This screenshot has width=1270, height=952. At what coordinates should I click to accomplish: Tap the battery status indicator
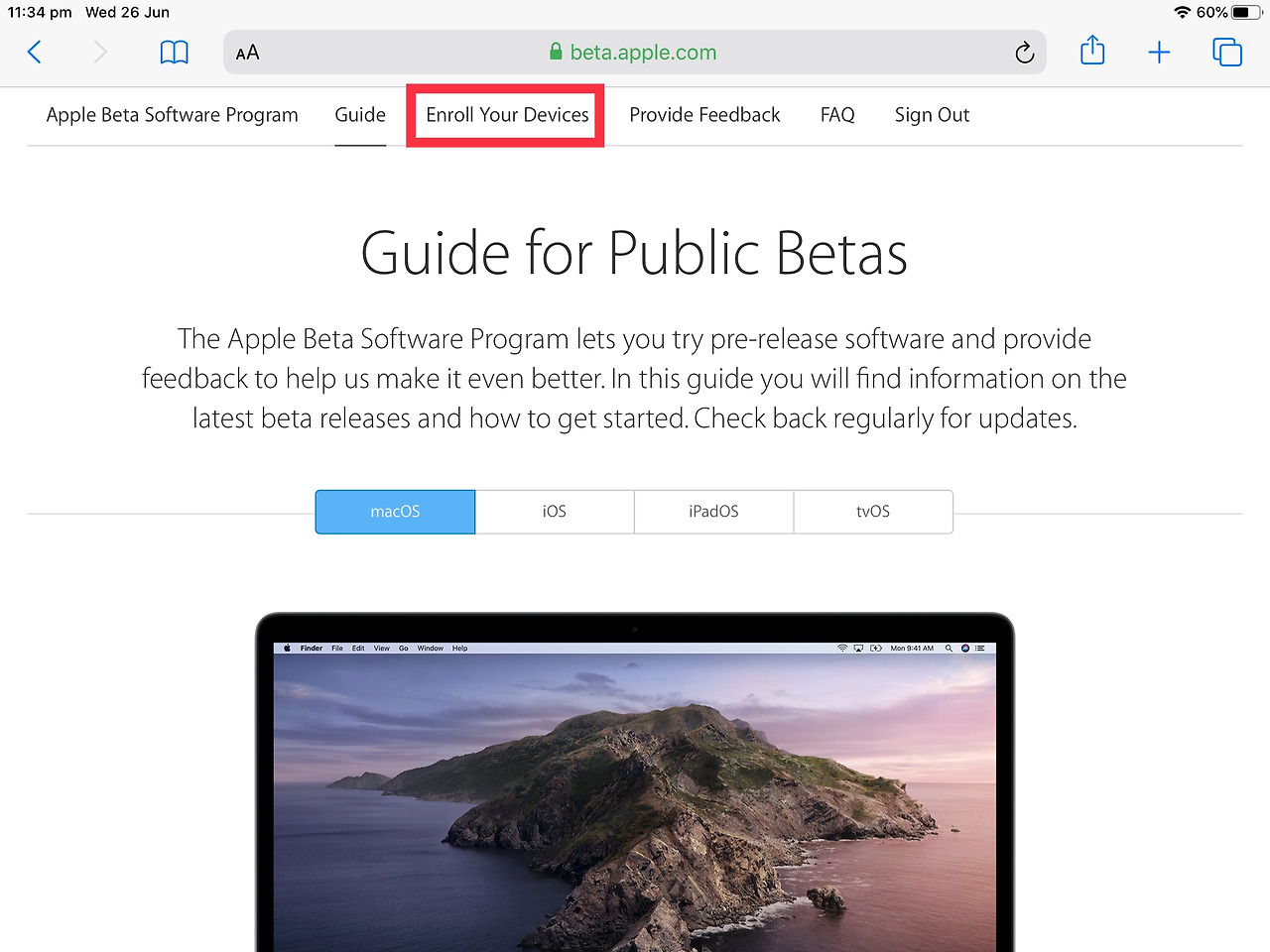(x=1246, y=12)
